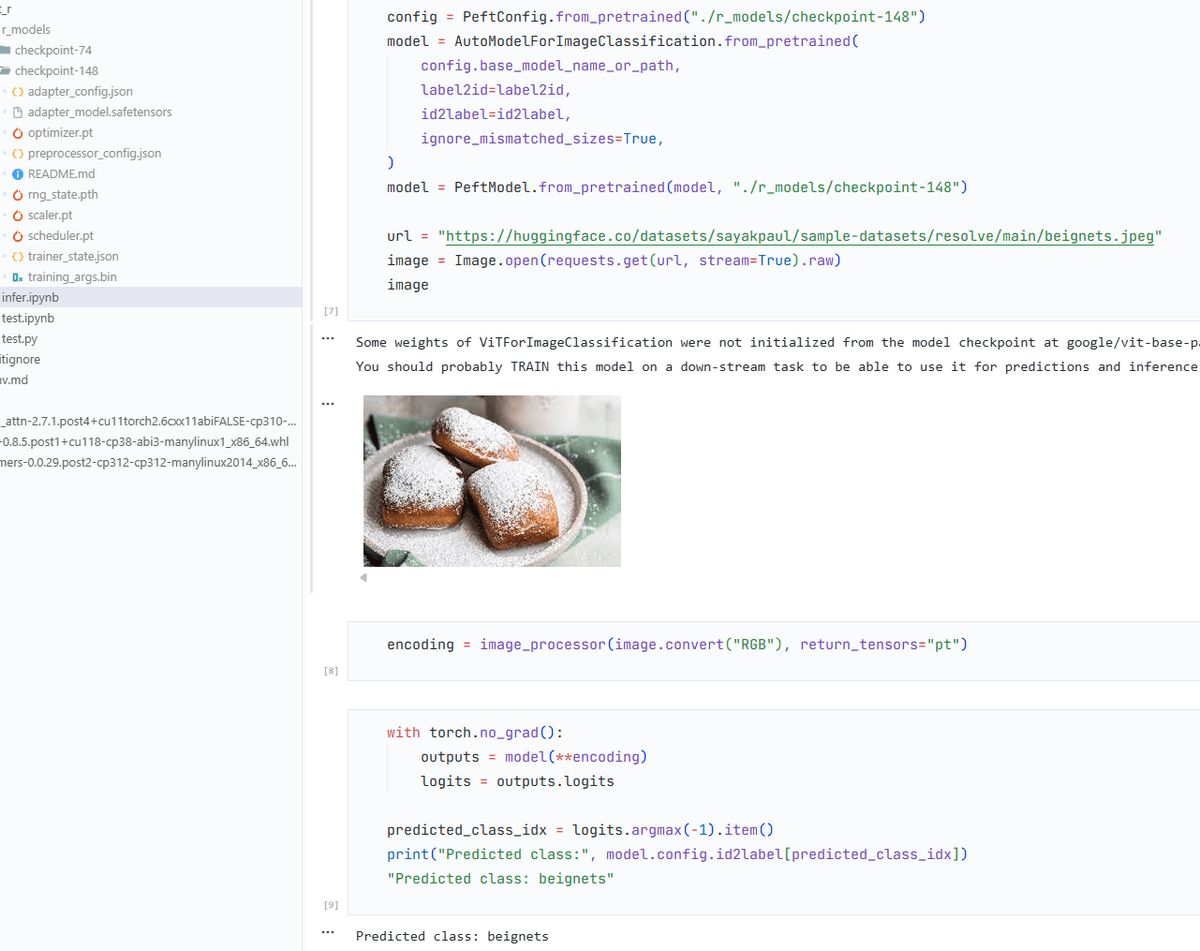Click the optimizer.pt PyTorch flame icon
Screen dimensions: 1200x951
pos(18,133)
